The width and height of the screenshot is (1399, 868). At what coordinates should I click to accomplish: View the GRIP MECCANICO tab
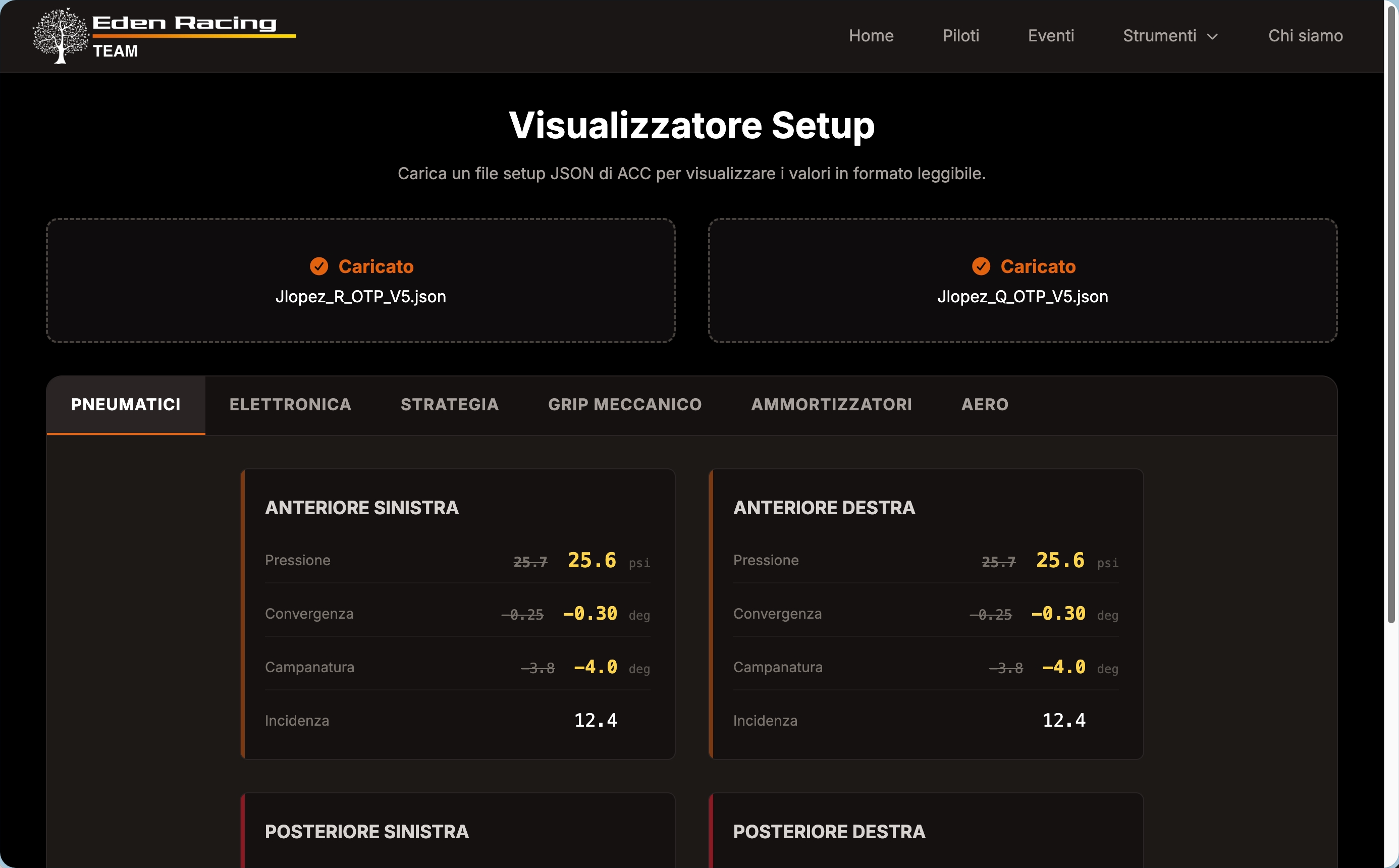625,405
